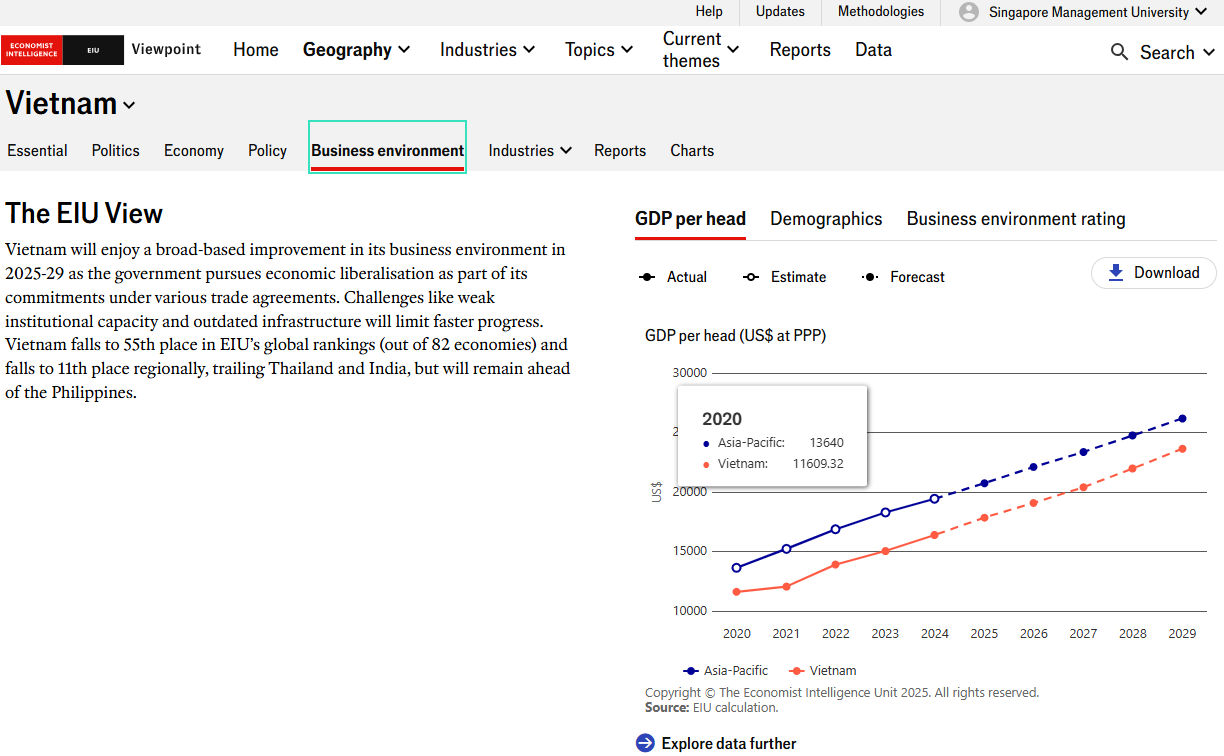Viewport: 1224px width, 756px height.
Task: Click the Explore data further arrow icon
Action: coord(645,743)
